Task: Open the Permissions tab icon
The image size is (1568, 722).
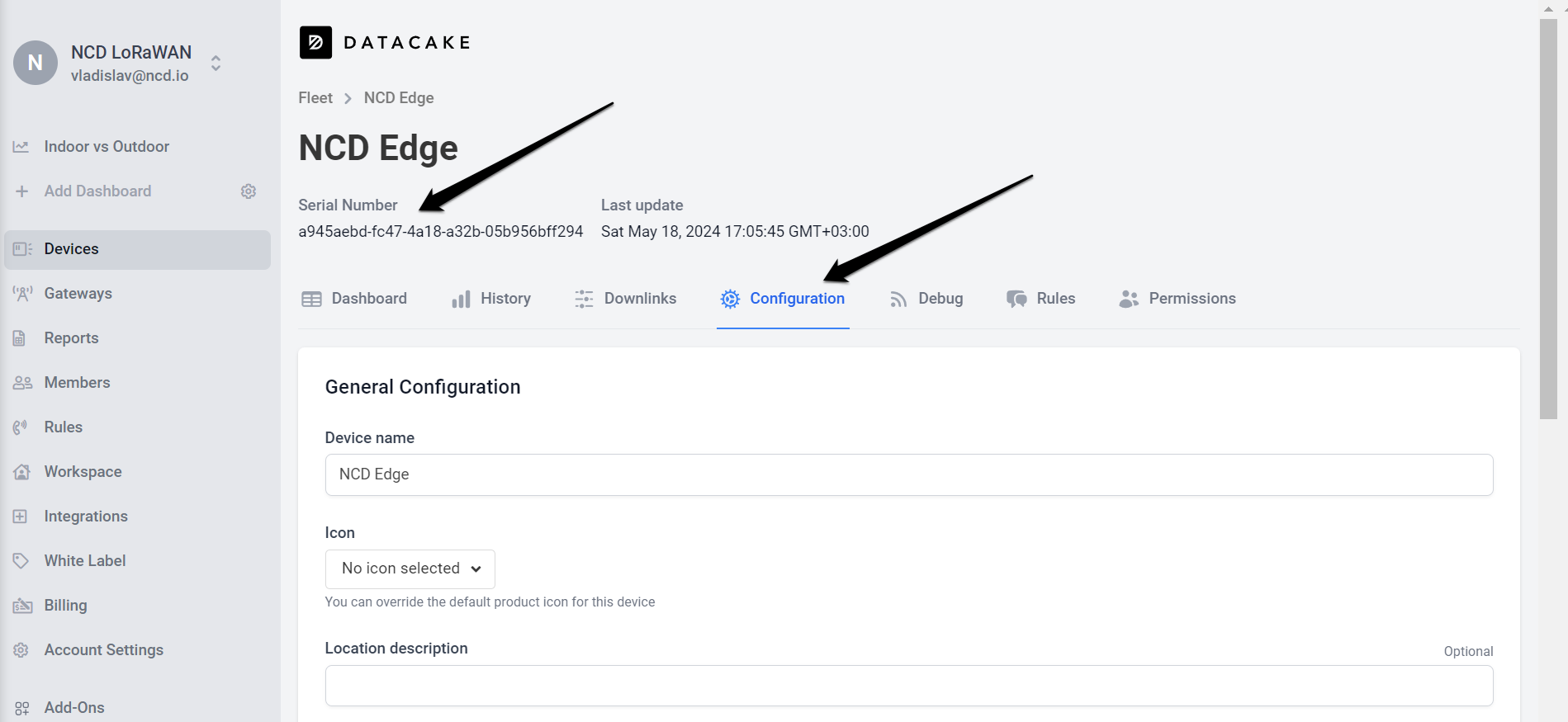Action: [x=1128, y=299]
